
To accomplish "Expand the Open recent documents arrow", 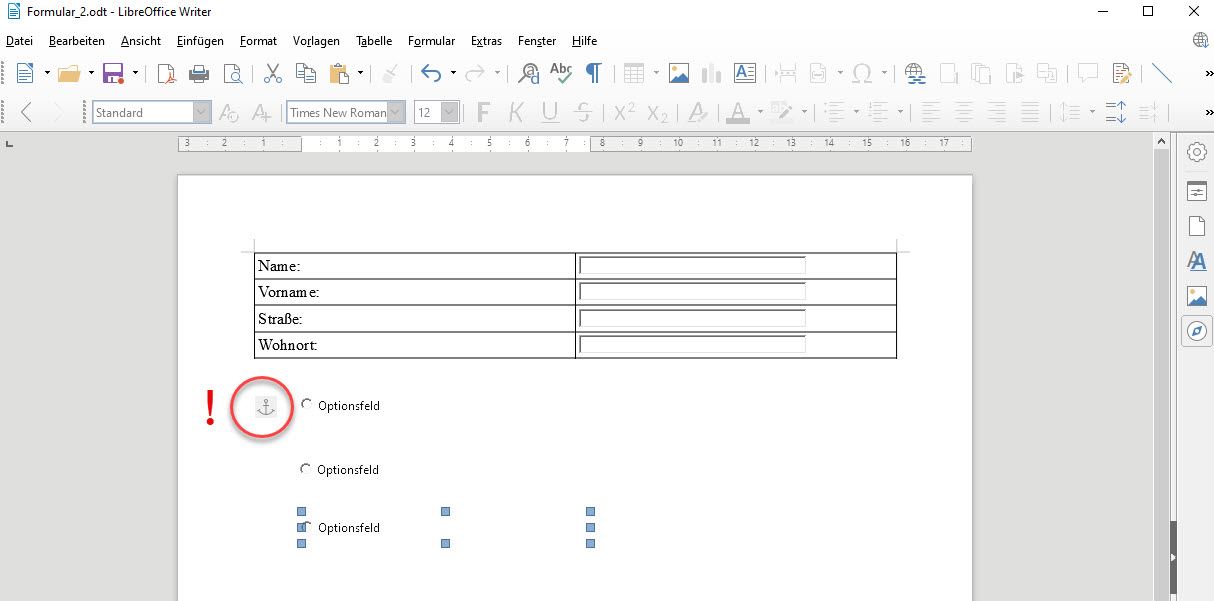I will pos(91,73).
